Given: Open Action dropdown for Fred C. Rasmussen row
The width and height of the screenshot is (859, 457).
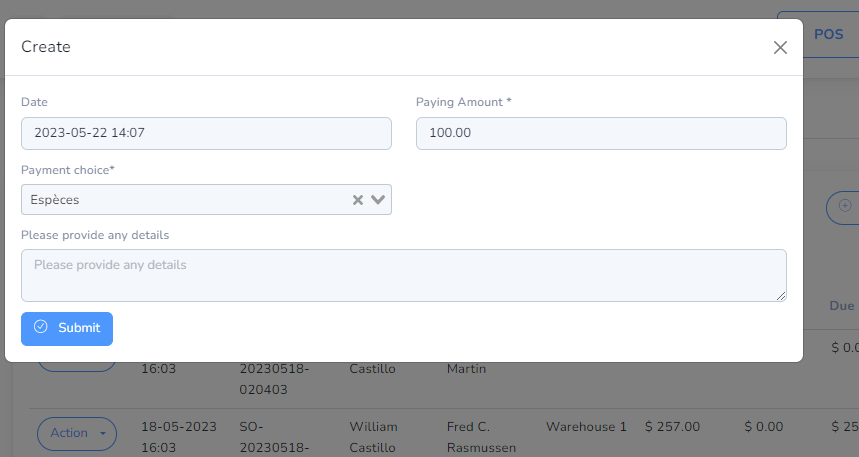Looking at the screenshot, I should pos(77,433).
